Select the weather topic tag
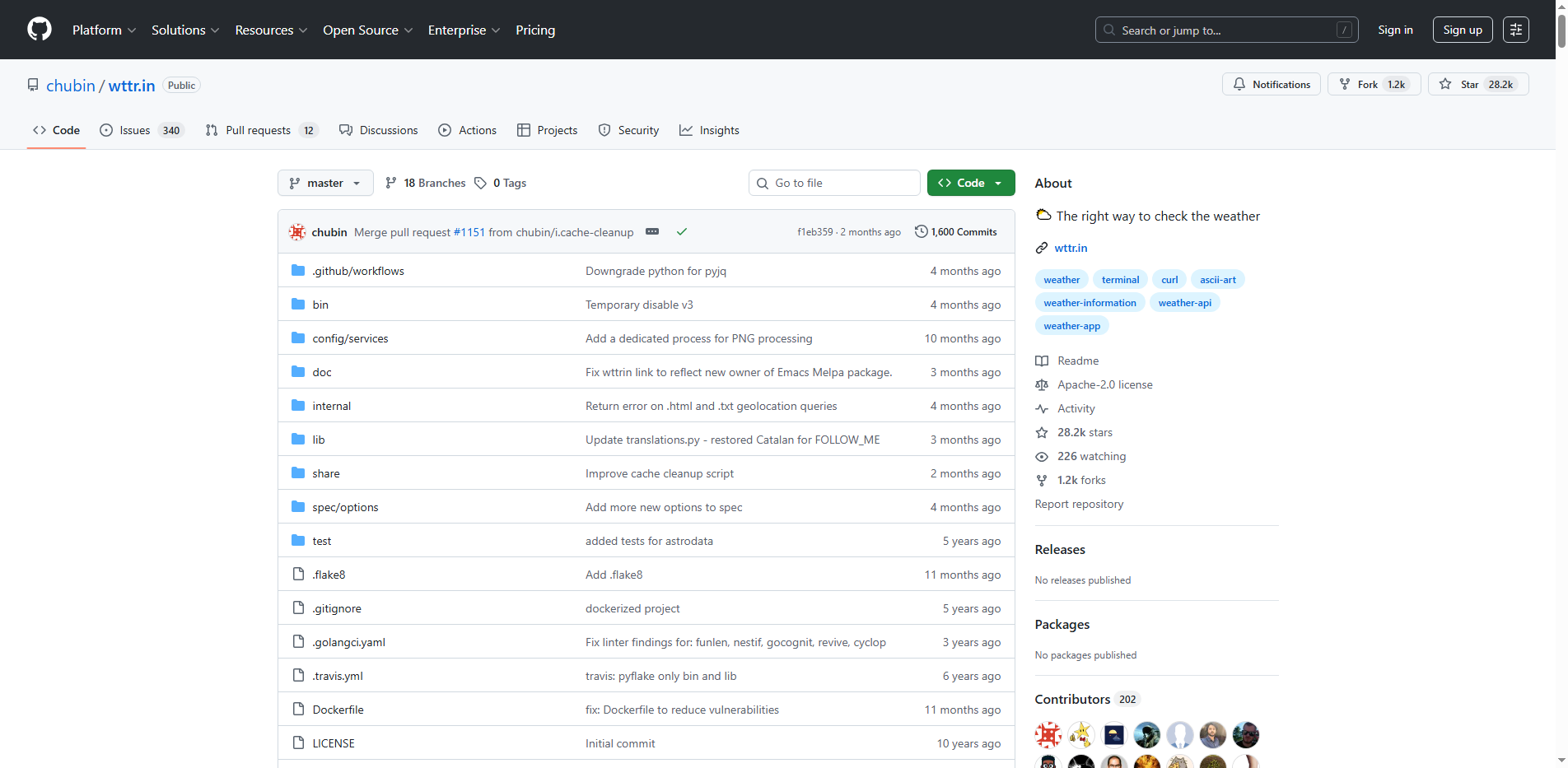 1062,280
